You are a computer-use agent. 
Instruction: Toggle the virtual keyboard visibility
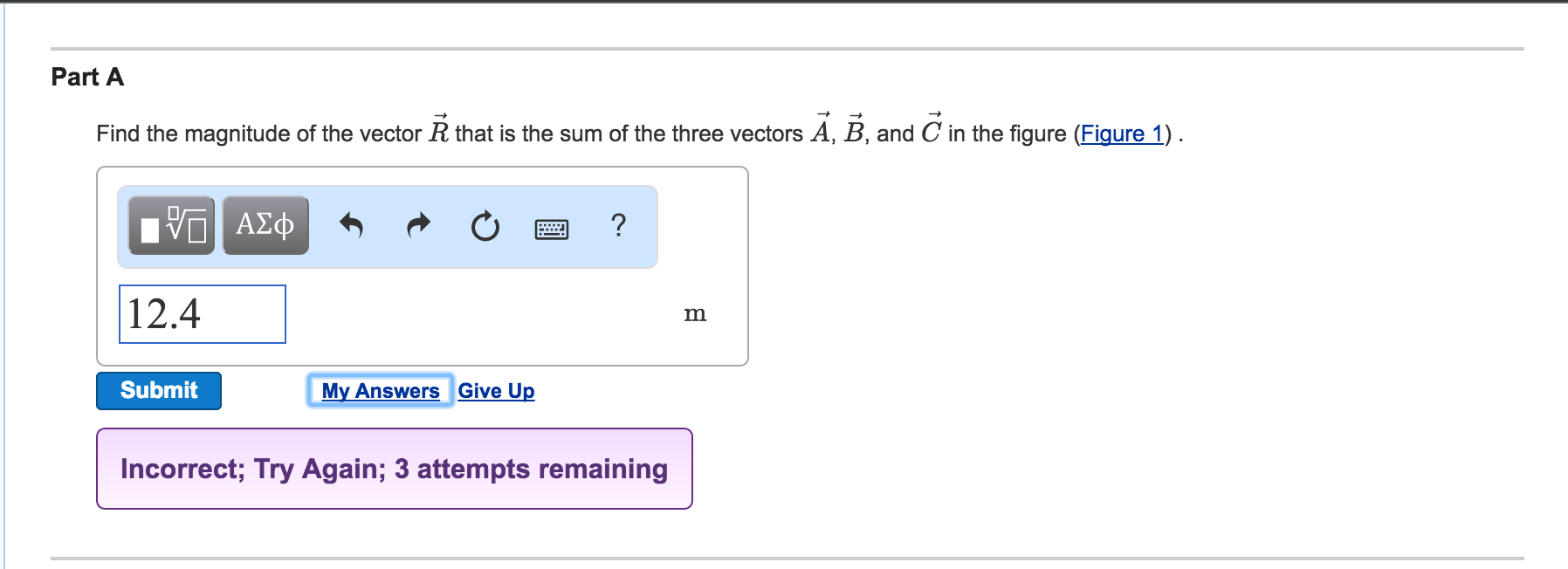point(554,228)
